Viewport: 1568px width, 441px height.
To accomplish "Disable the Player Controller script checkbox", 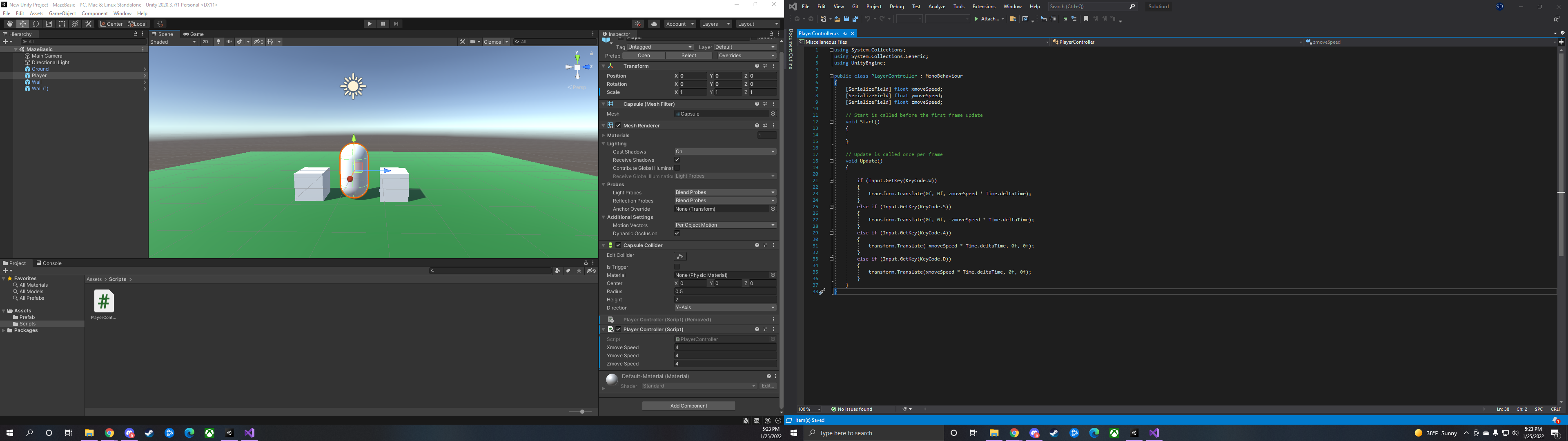I will coord(619,330).
